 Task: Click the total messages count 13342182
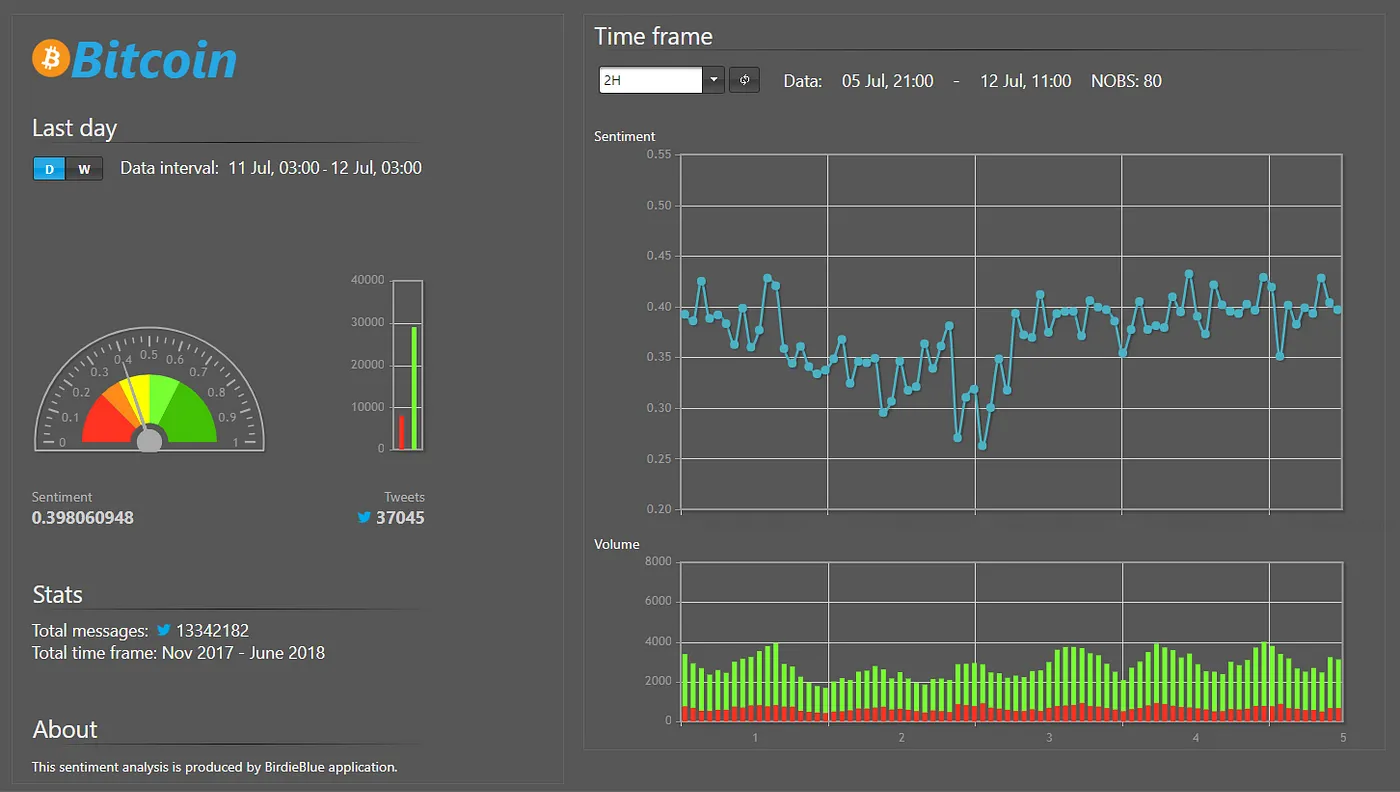[213, 631]
